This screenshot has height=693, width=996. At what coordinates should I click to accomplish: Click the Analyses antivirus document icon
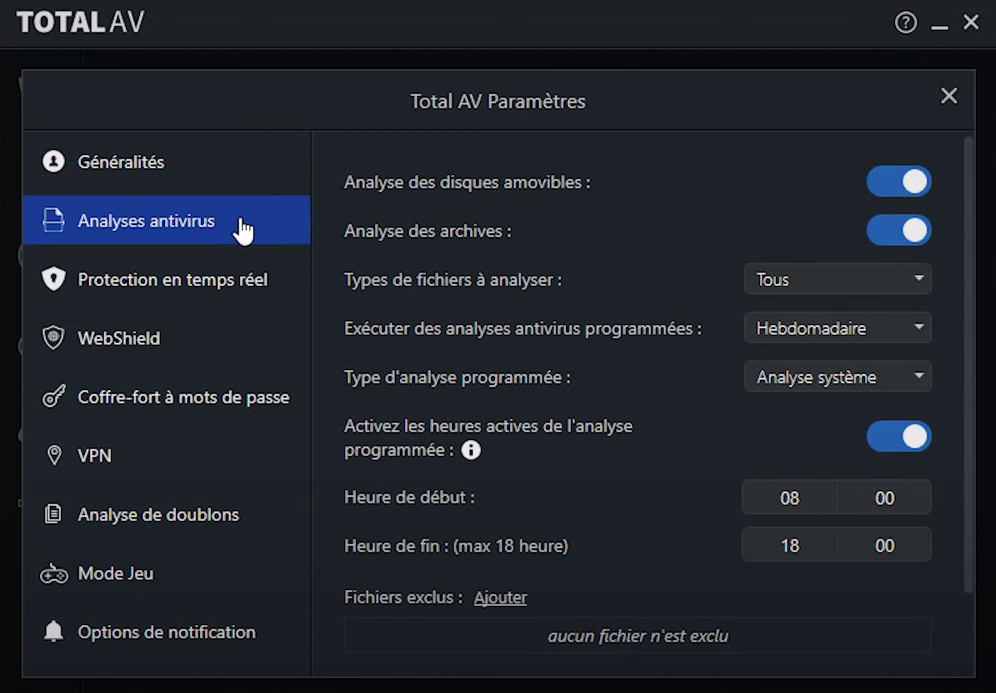pos(53,220)
